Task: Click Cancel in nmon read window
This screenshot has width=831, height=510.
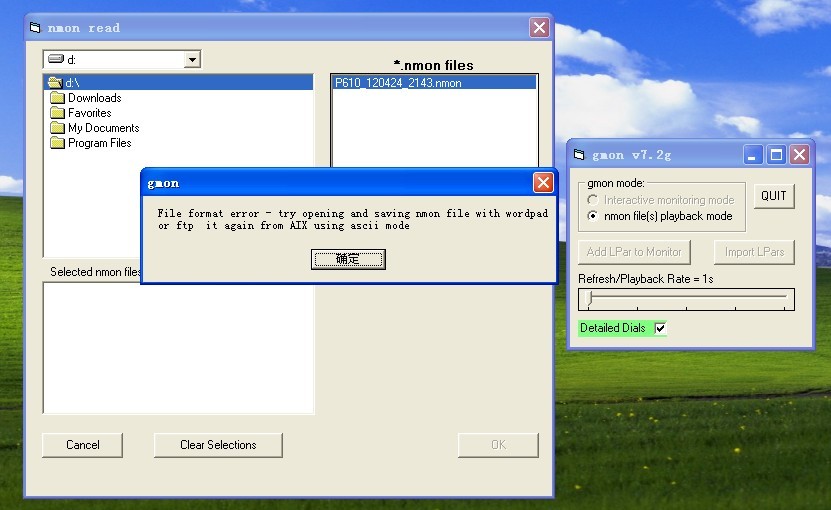Action: (x=82, y=445)
